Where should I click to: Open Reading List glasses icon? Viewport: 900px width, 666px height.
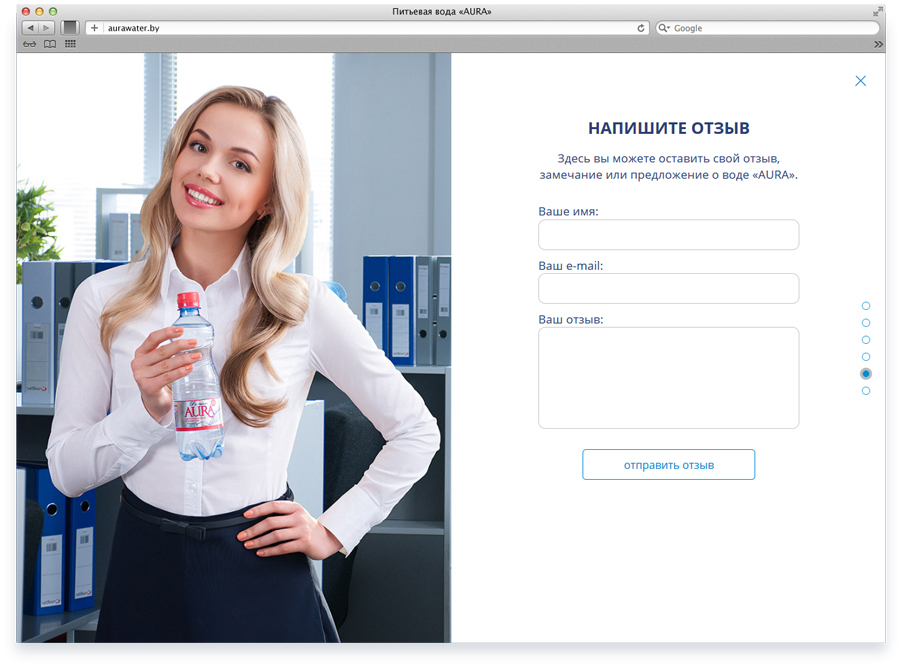click(x=29, y=44)
